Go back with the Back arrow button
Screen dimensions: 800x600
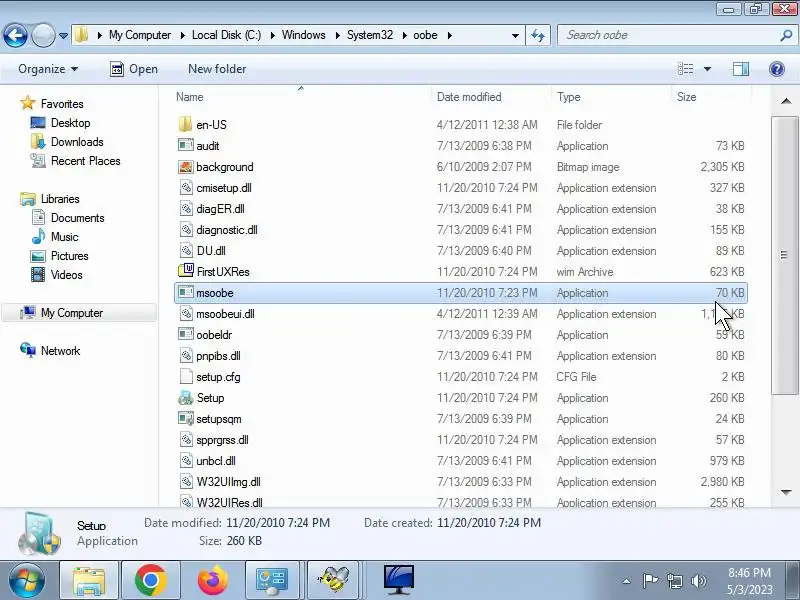tap(15, 35)
